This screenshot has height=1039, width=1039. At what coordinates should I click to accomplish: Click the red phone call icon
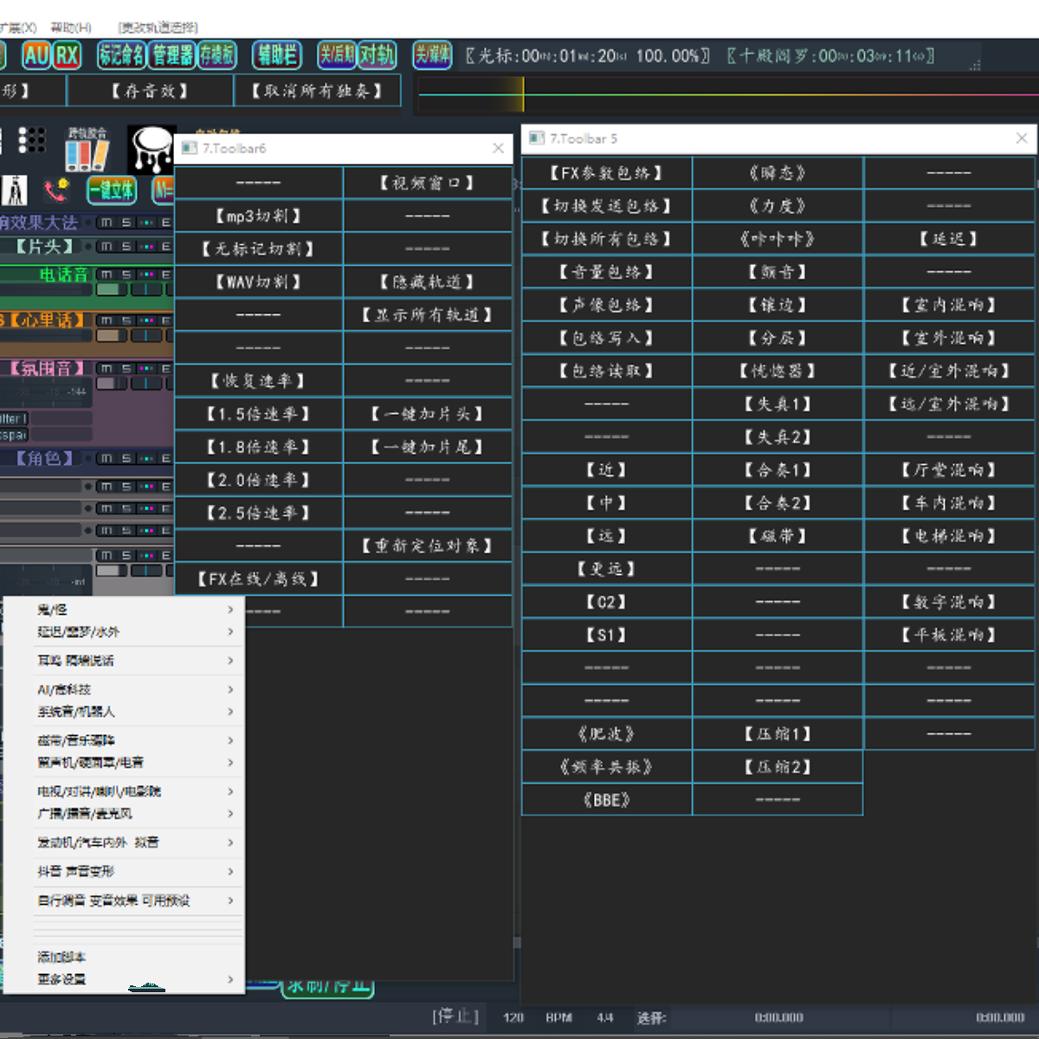click(56, 191)
